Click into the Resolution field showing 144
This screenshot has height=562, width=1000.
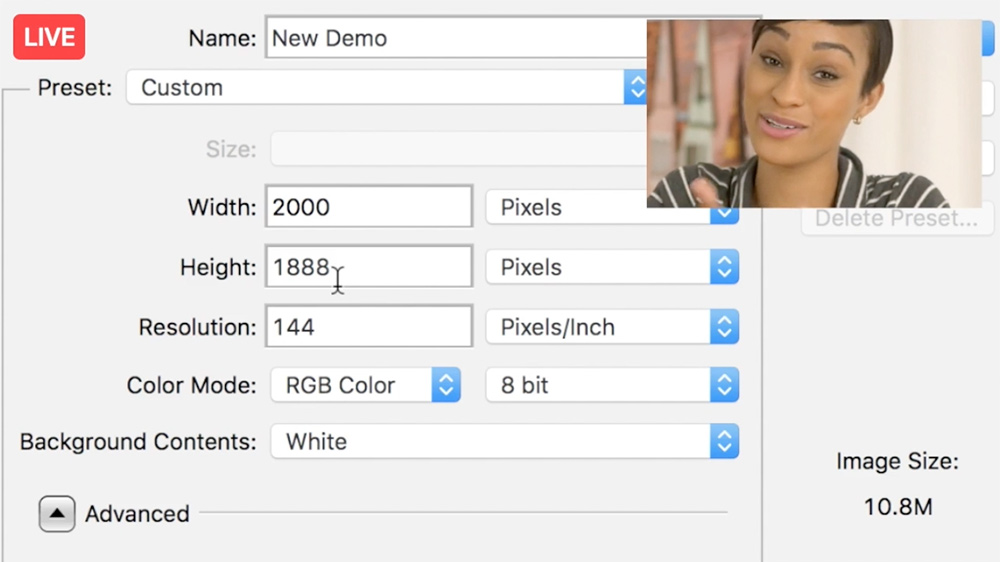click(x=369, y=327)
